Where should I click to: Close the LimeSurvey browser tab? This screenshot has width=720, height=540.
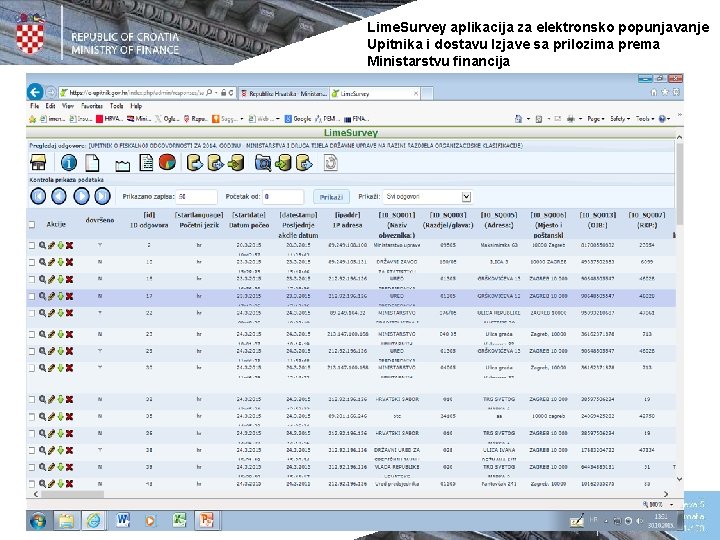coord(416,93)
